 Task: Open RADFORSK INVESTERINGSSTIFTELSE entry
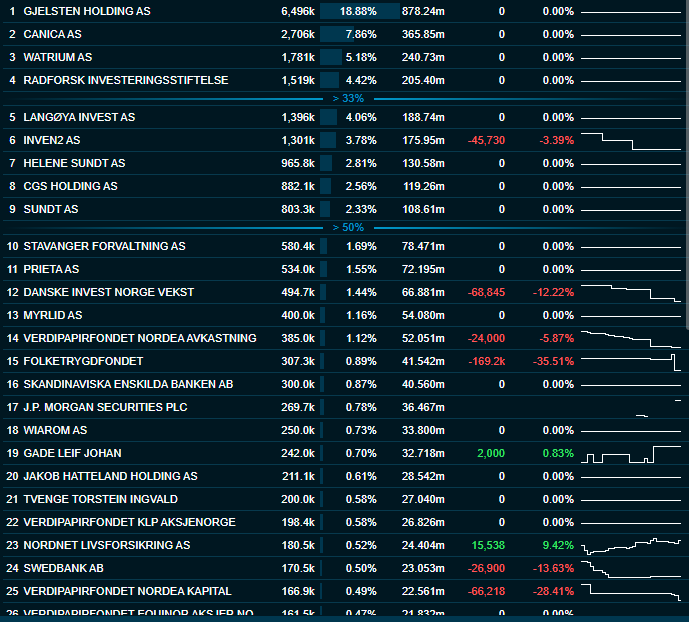click(126, 80)
